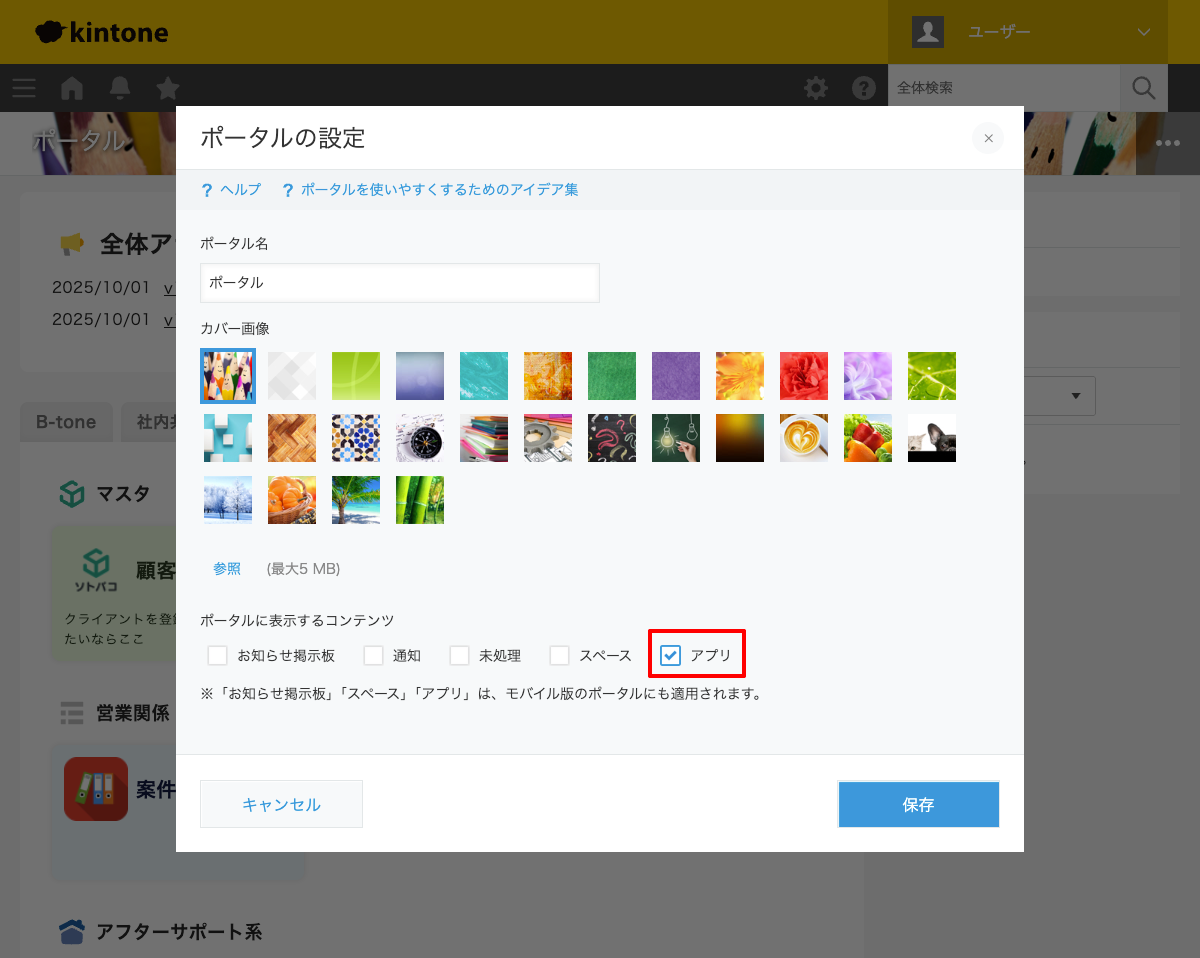Screen dimensions: 1200x958
Task: Click the user avatar icon
Action: pyautogui.click(x=927, y=31)
